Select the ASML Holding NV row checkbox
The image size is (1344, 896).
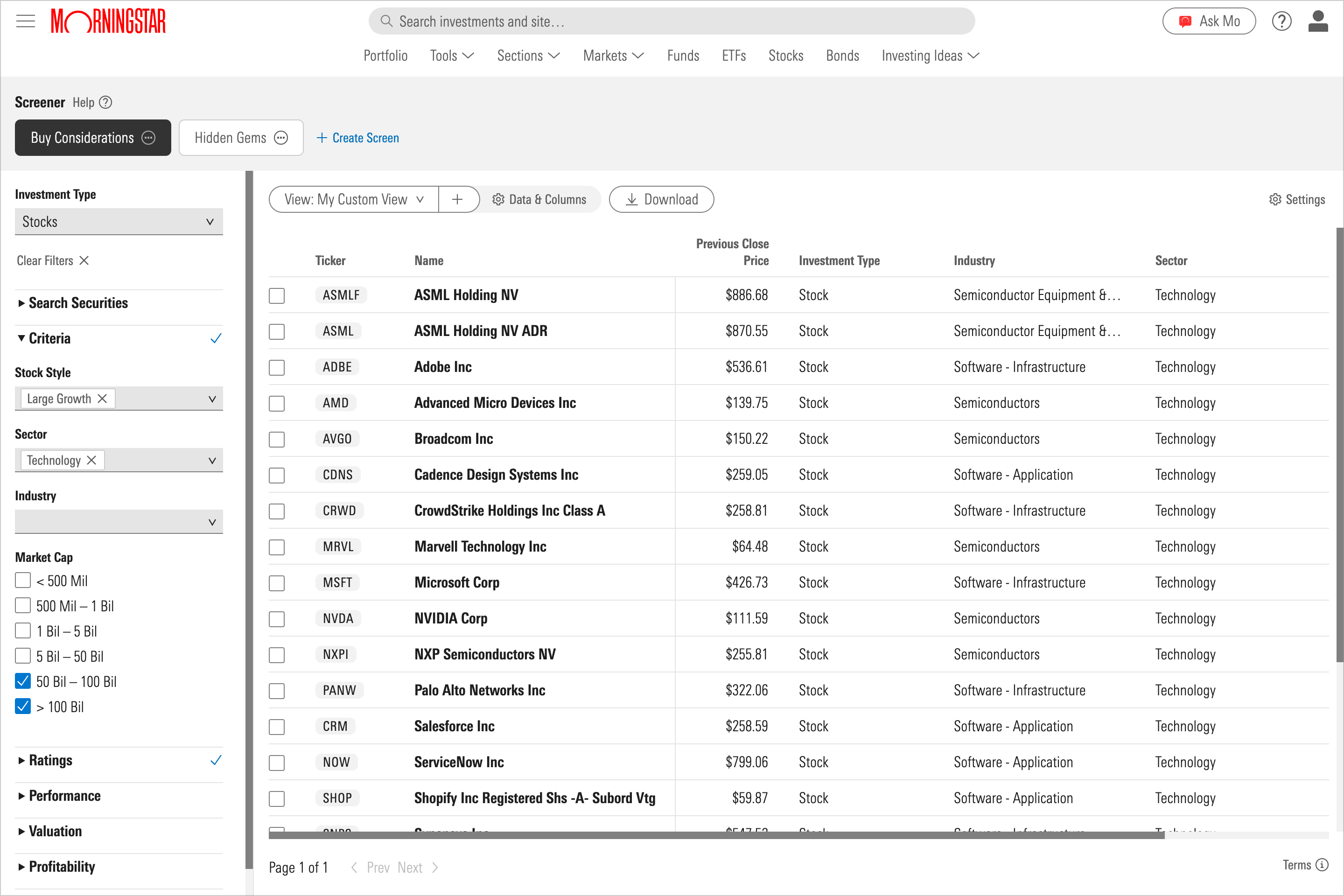click(277, 295)
